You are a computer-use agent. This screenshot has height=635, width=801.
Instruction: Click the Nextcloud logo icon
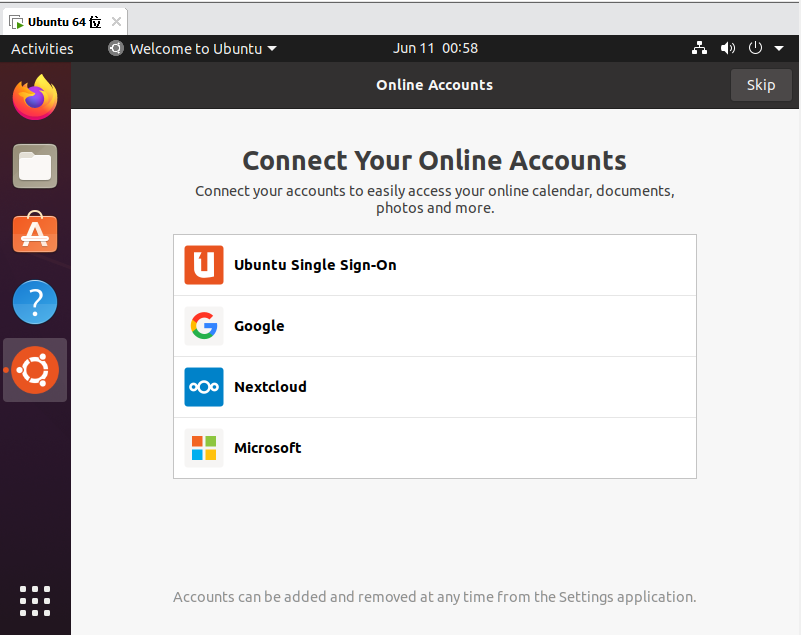[204, 387]
